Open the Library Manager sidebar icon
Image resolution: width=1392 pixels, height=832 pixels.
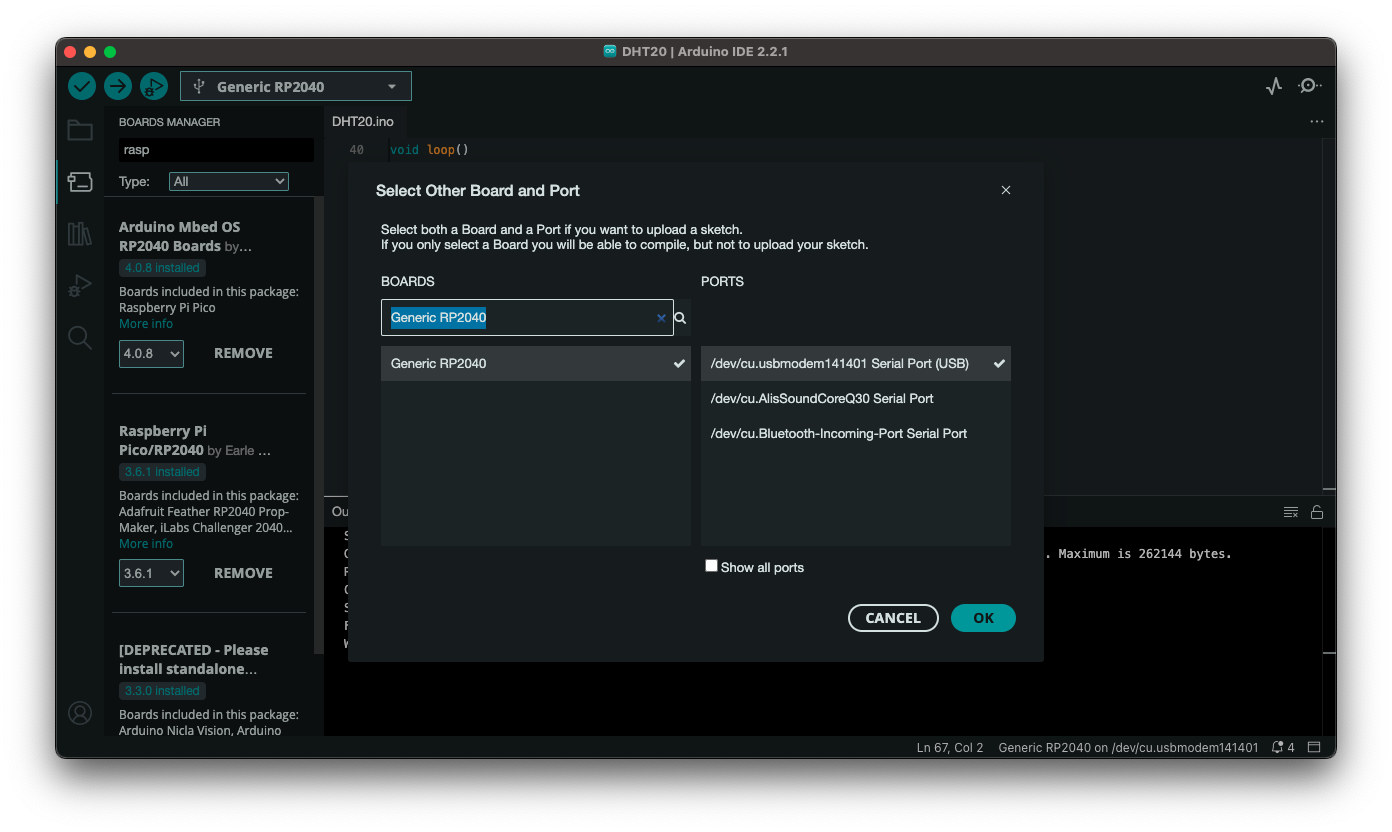click(80, 234)
